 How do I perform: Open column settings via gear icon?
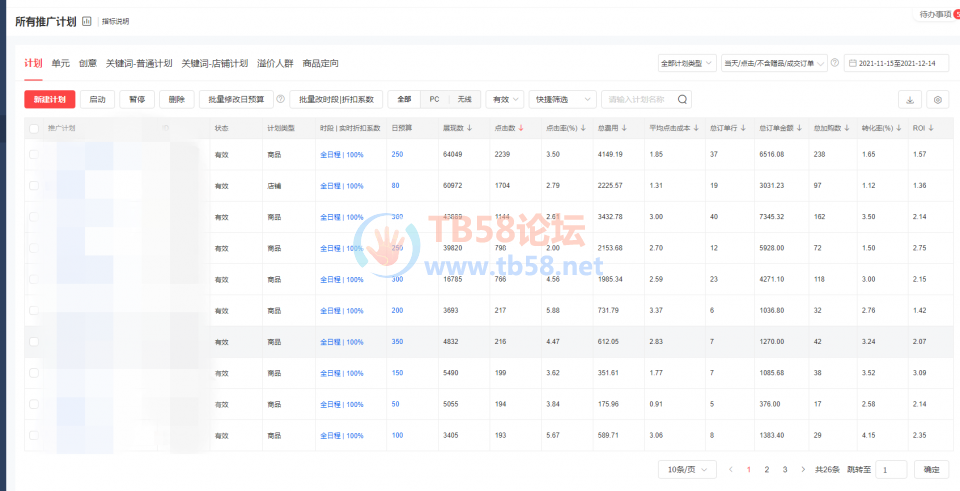click(x=937, y=100)
